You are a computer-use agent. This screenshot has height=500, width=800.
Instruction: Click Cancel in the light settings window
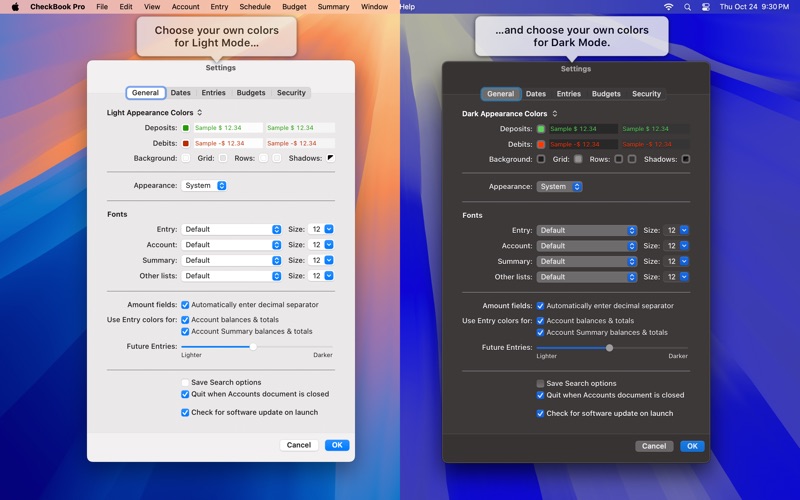tap(299, 445)
